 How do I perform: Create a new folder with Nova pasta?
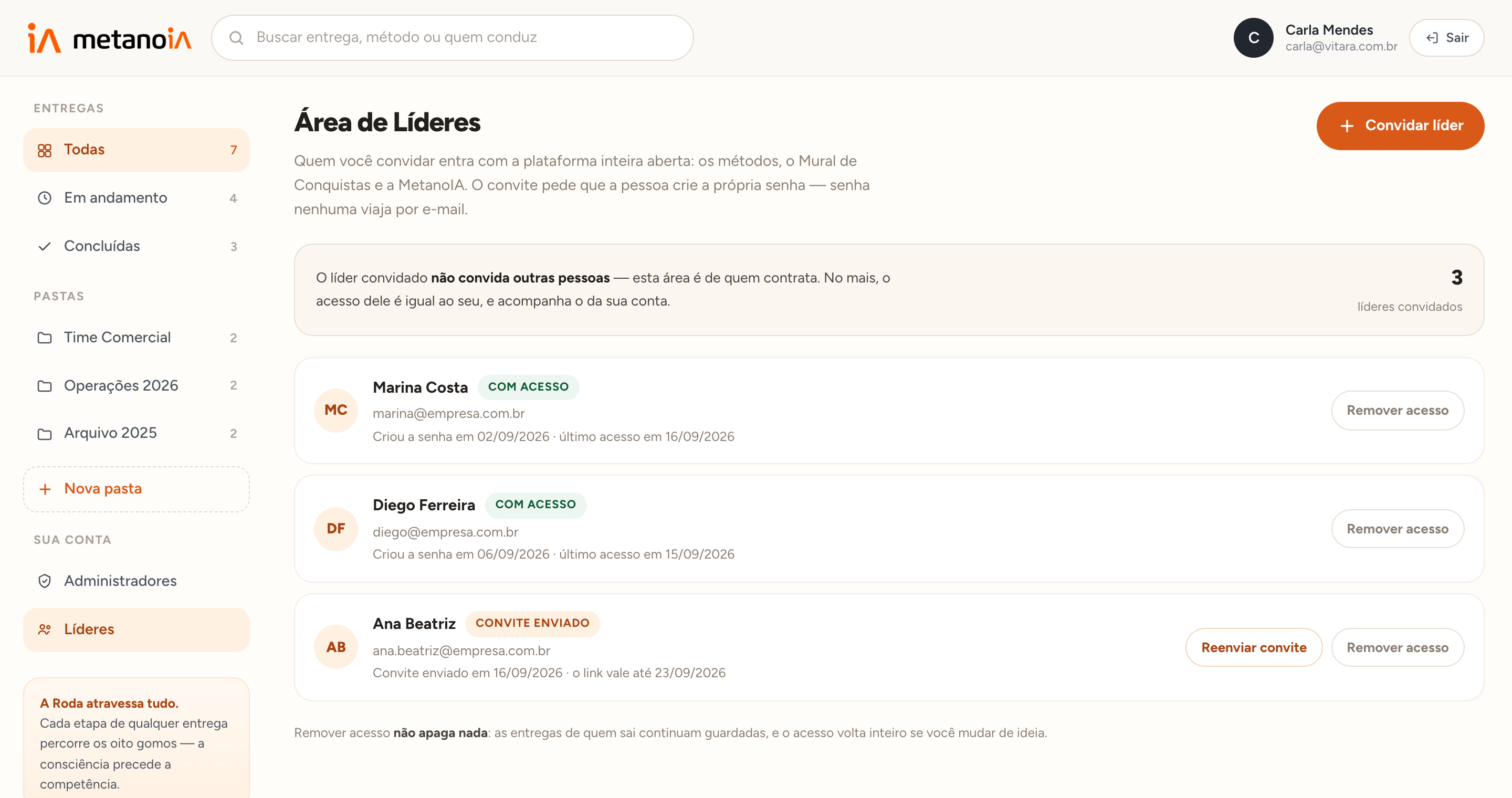pos(136,489)
